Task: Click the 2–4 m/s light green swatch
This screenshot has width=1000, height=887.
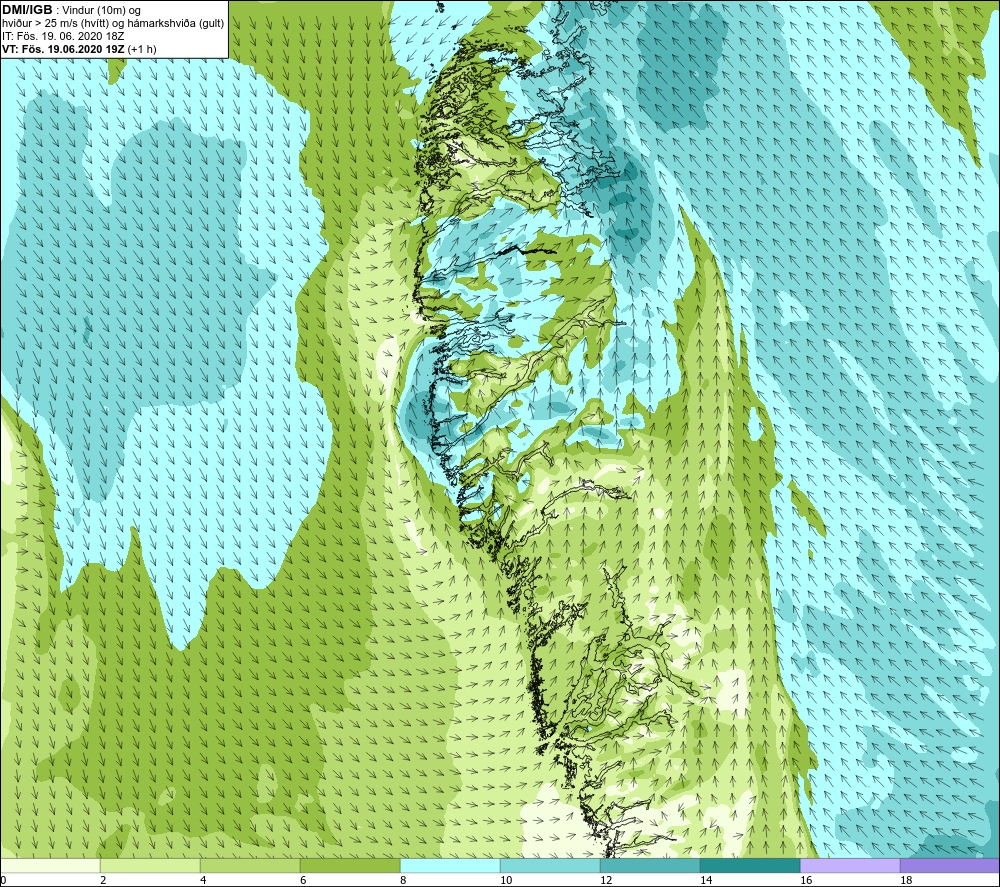Action: (x=151, y=865)
